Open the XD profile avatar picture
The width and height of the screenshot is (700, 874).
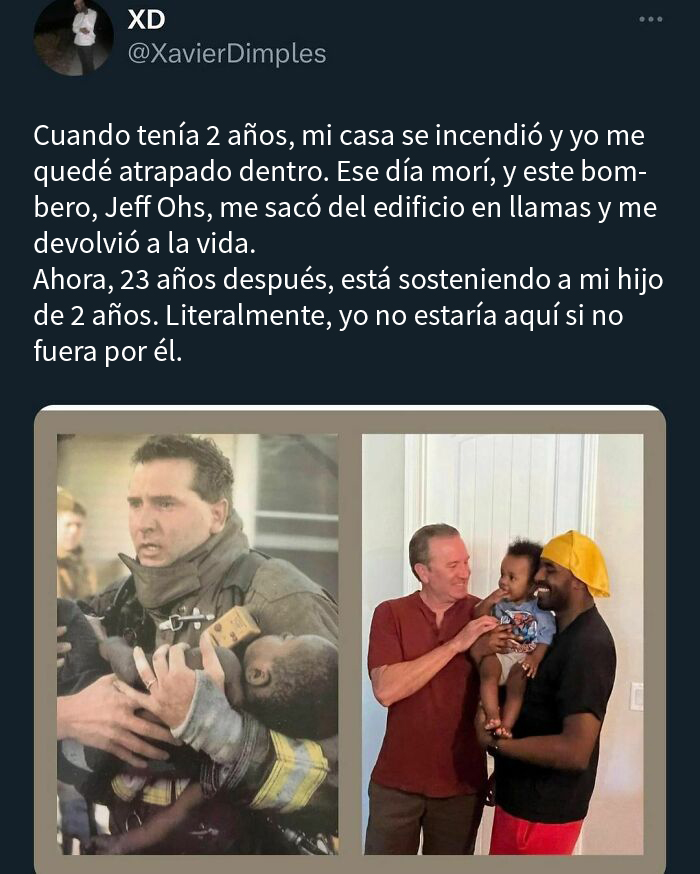(x=74, y=37)
